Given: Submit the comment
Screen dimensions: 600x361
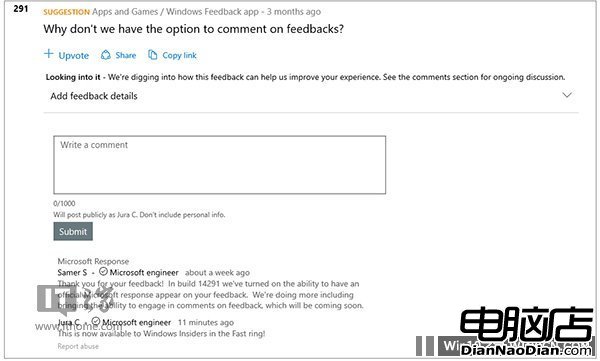Looking at the screenshot, I should pos(73,231).
